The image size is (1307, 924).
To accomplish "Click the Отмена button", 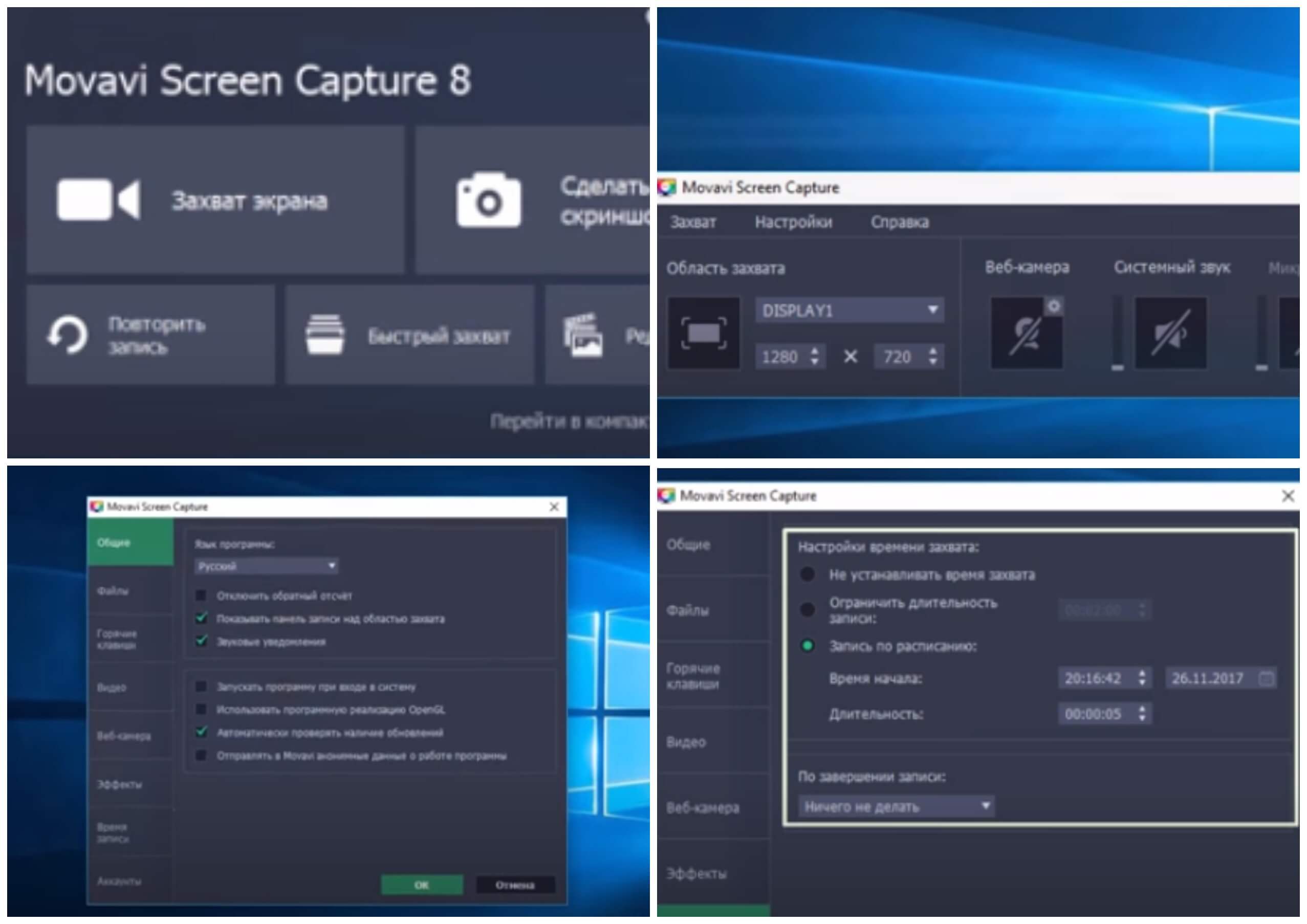I will (515, 885).
